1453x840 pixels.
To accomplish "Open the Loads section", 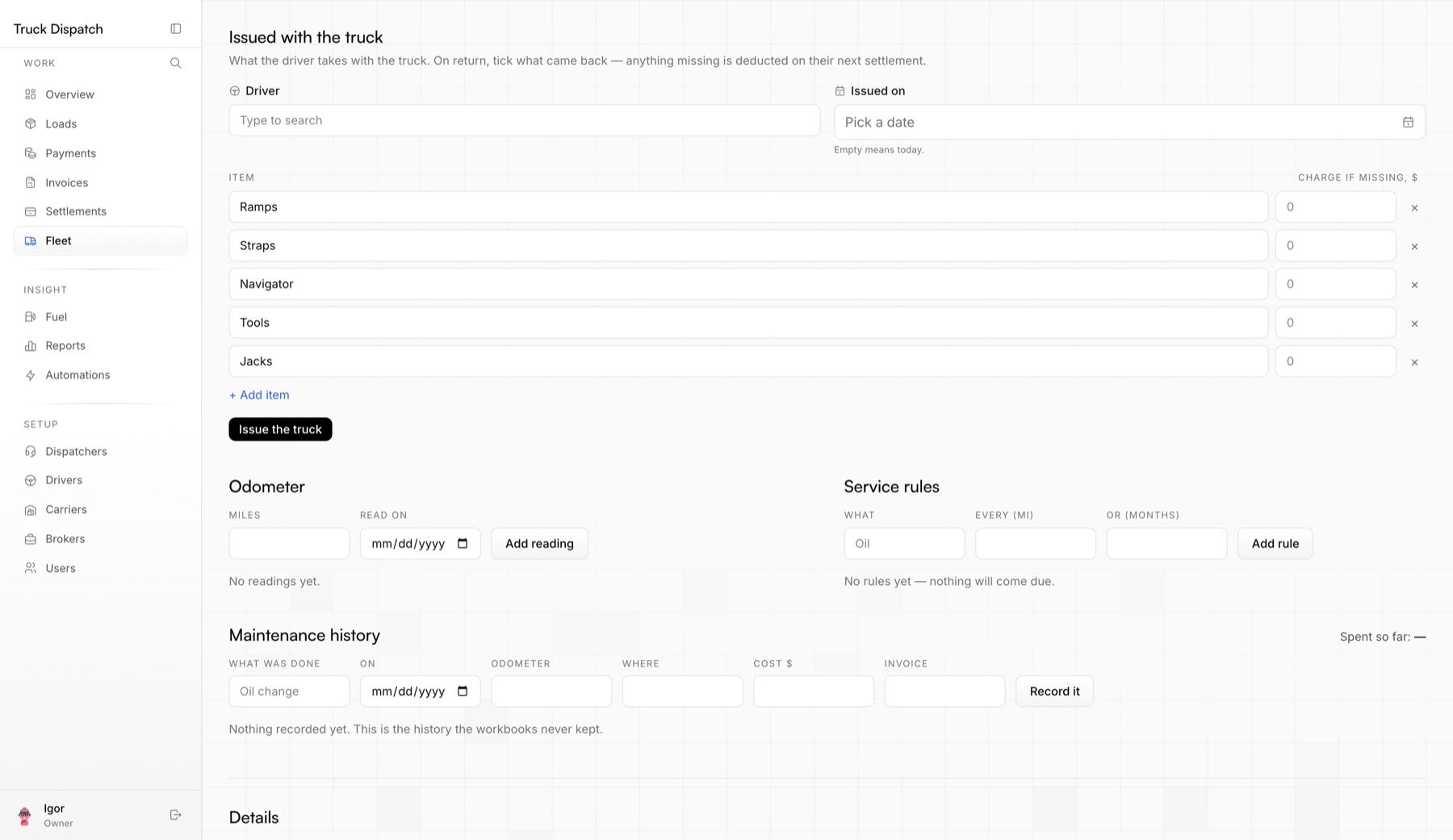I will coord(100,123).
